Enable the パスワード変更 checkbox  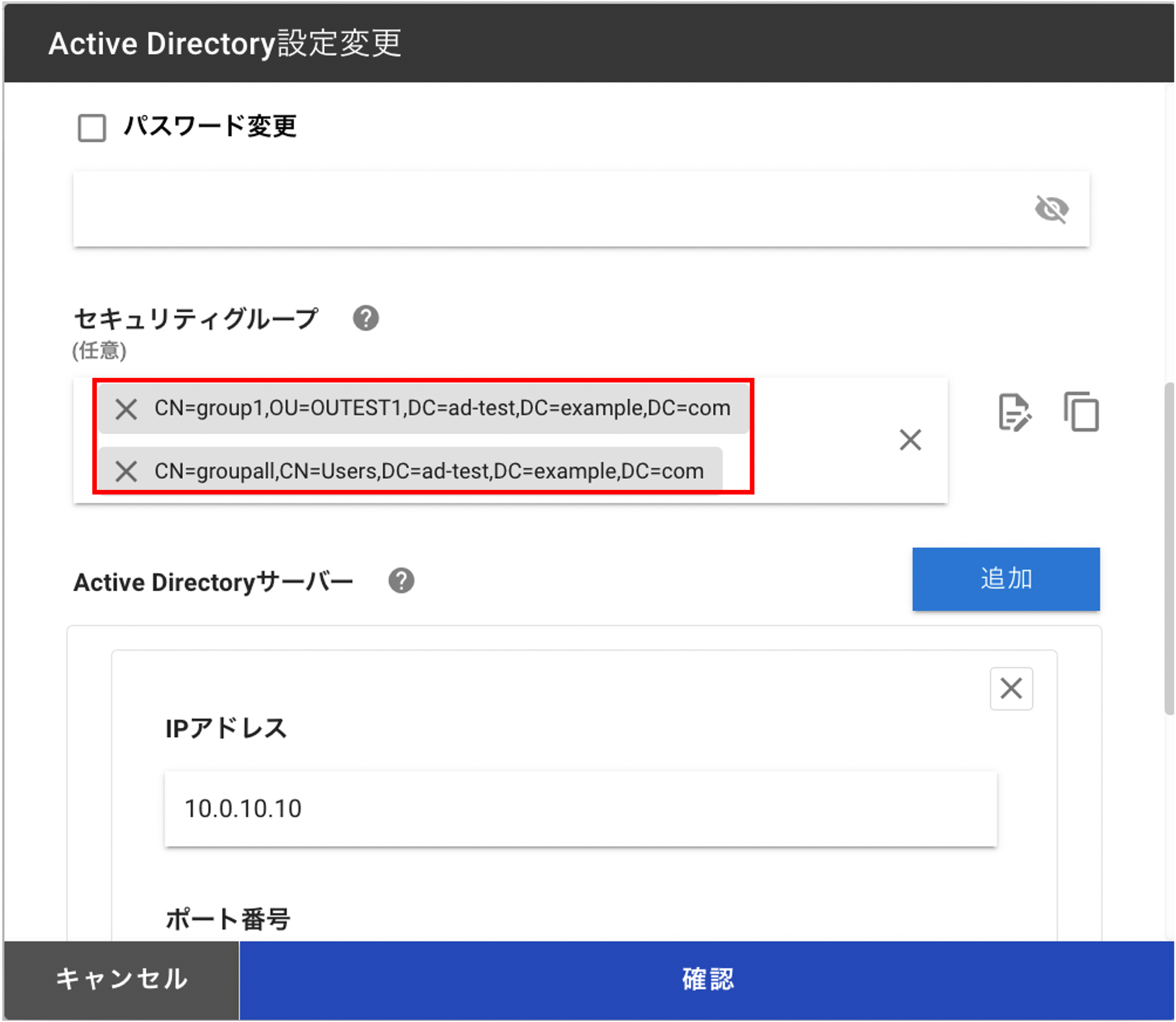coord(92,127)
